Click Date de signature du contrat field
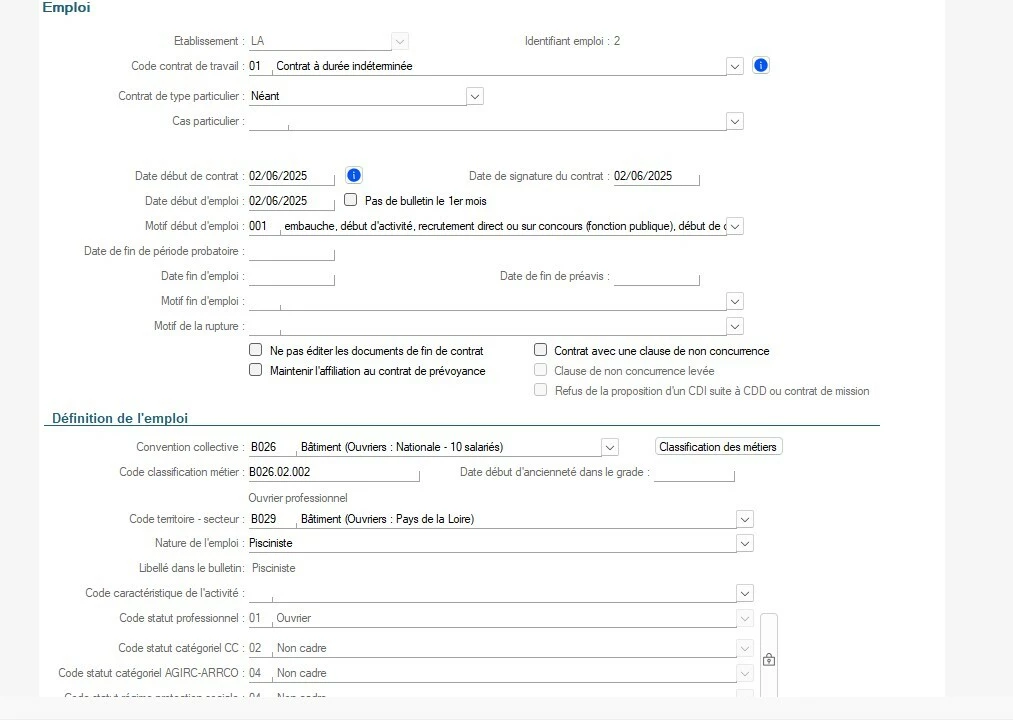This screenshot has width=1013, height=726. (x=656, y=176)
